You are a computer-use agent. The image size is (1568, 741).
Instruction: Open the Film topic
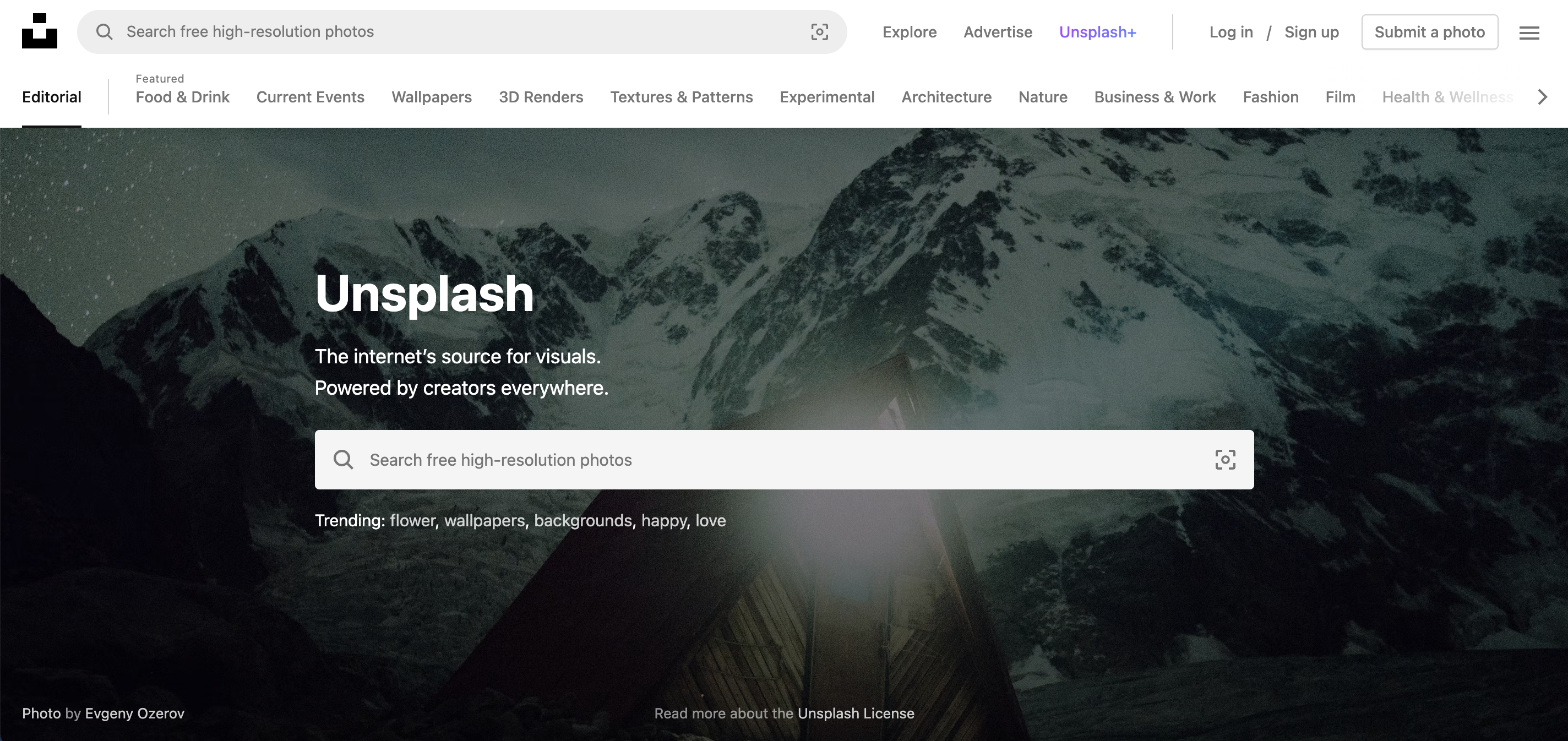(1341, 97)
